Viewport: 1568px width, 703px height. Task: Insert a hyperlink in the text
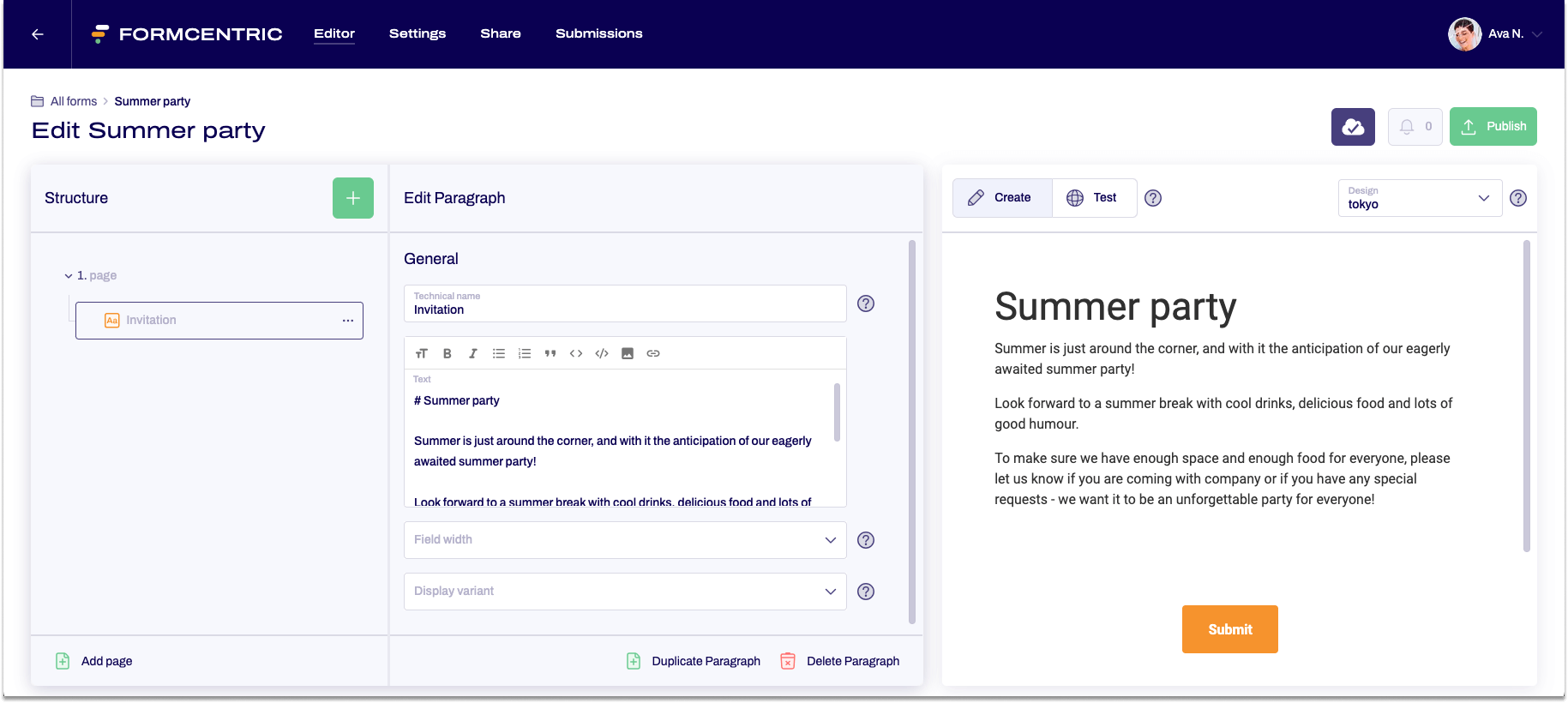[x=653, y=353]
